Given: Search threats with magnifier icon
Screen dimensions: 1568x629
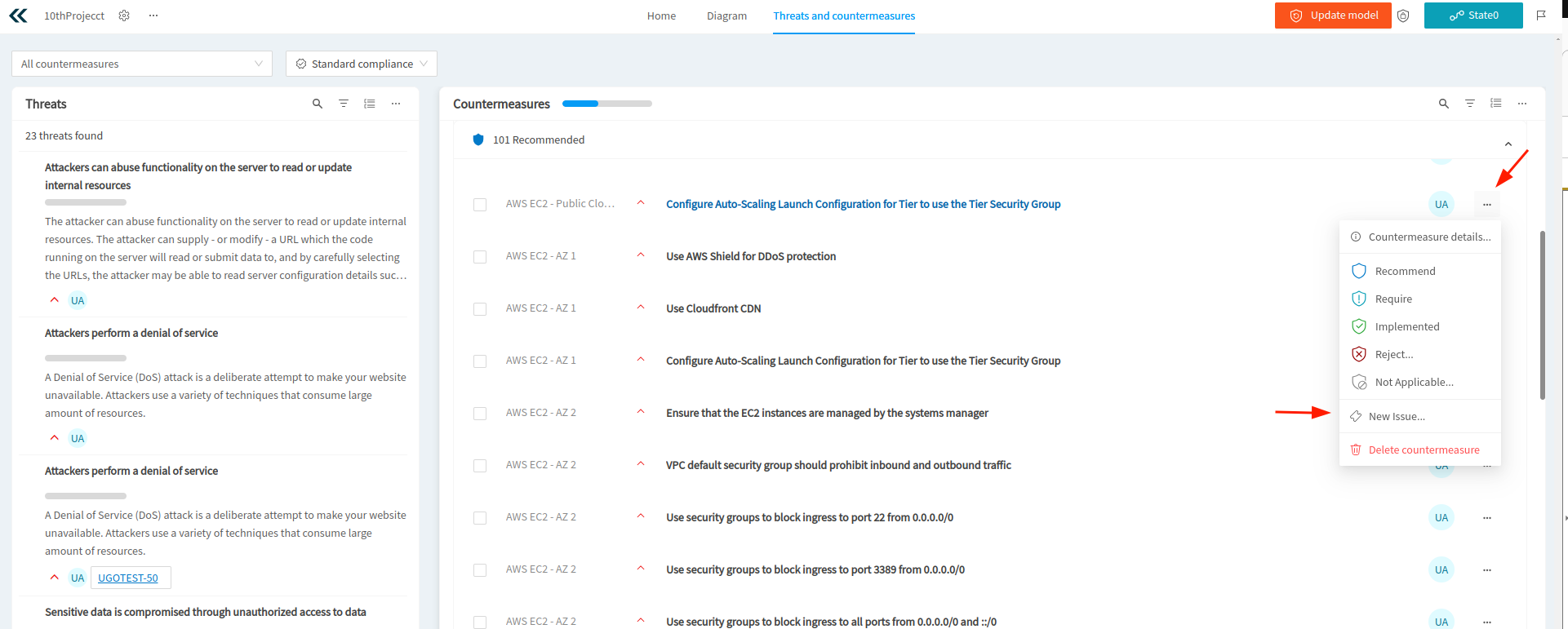Looking at the screenshot, I should click(x=318, y=104).
